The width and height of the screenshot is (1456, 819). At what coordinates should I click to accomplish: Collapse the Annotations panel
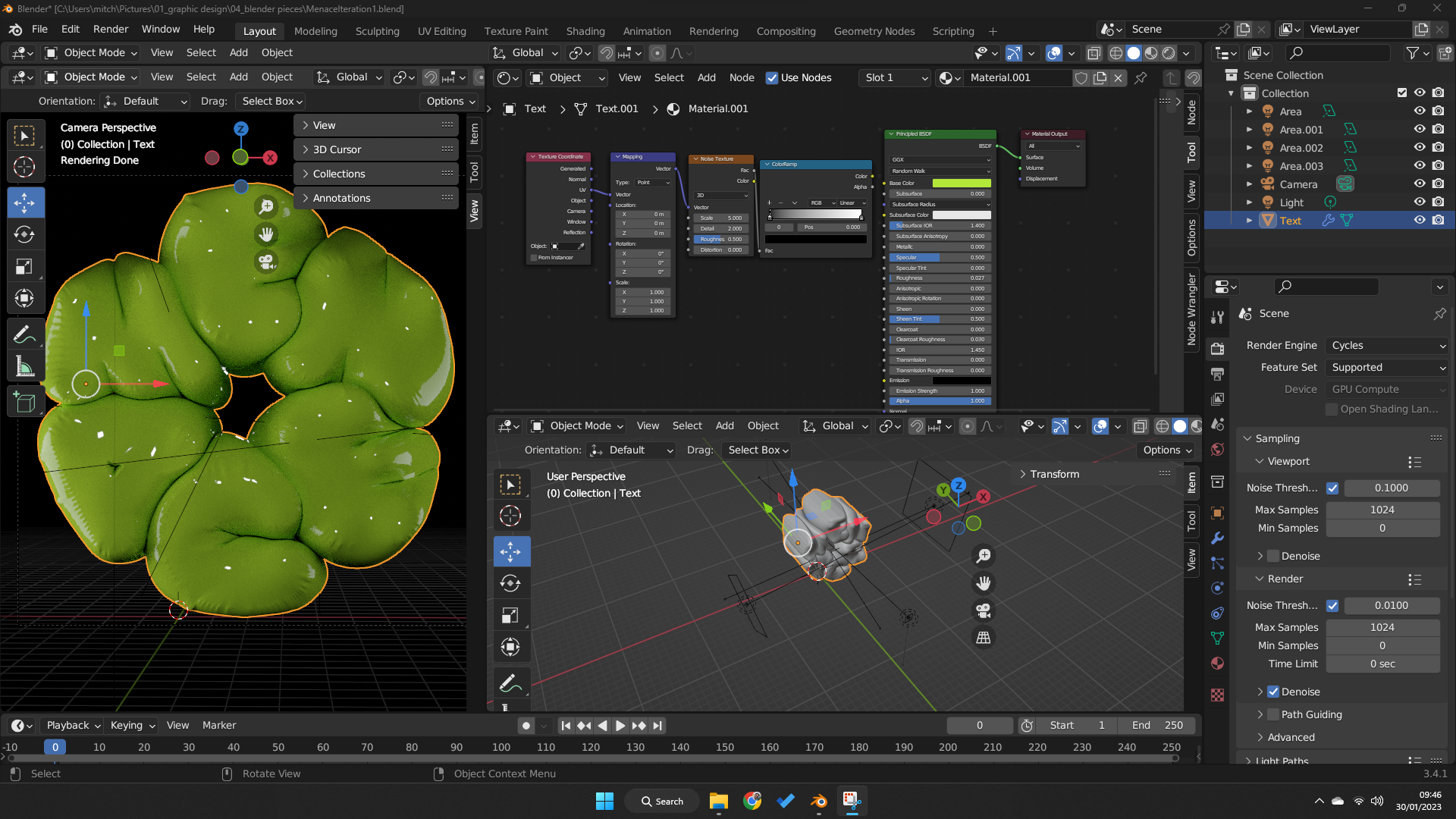coord(341,198)
